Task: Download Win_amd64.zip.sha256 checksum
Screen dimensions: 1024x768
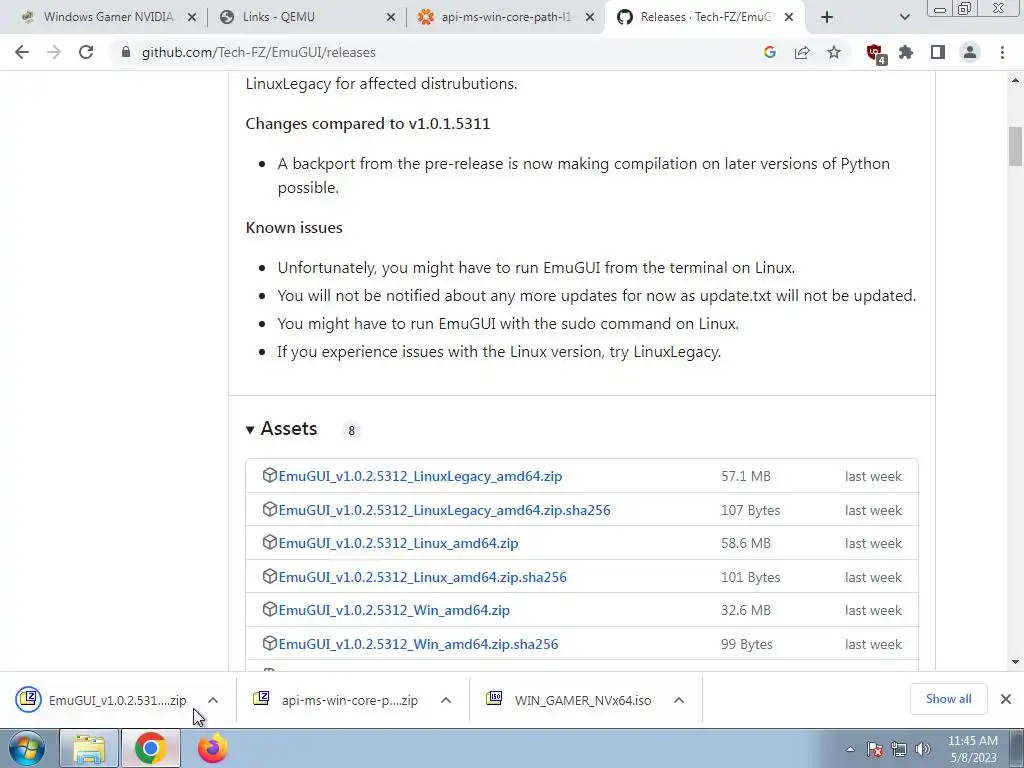Action: point(418,644)
